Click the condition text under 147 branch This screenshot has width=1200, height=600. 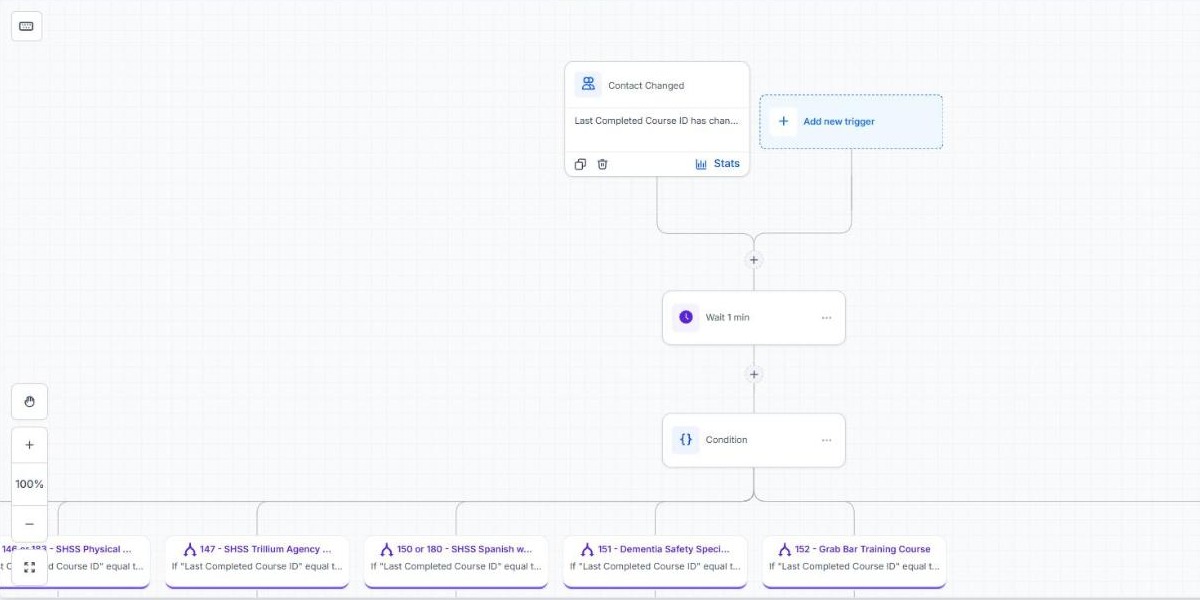[x=256, y=566]
